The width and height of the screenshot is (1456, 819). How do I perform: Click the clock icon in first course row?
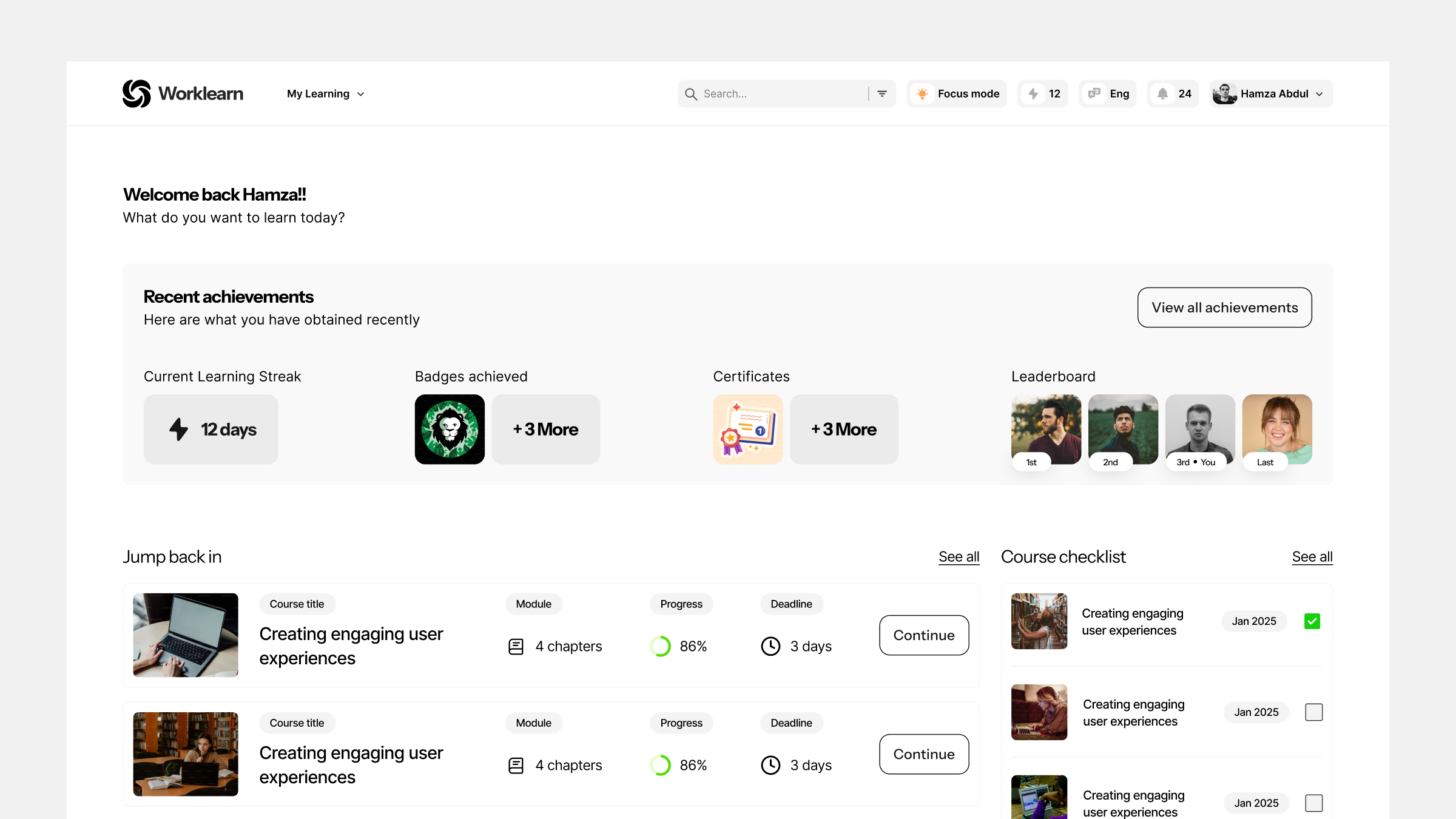(771, 646)
